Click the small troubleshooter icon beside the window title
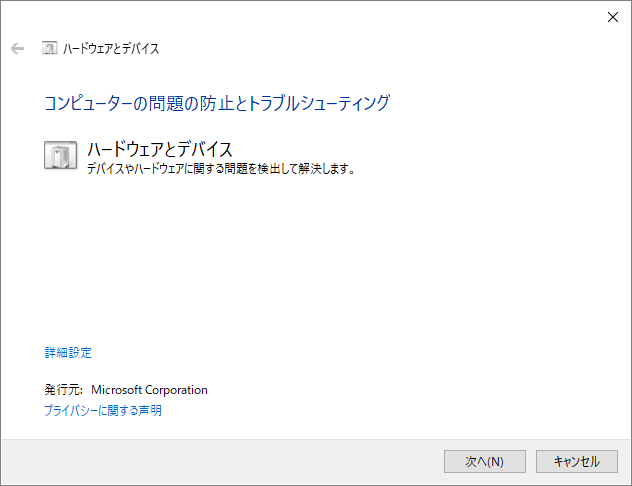Viewport: 632px width, 486px height. [x=49, y=48]
